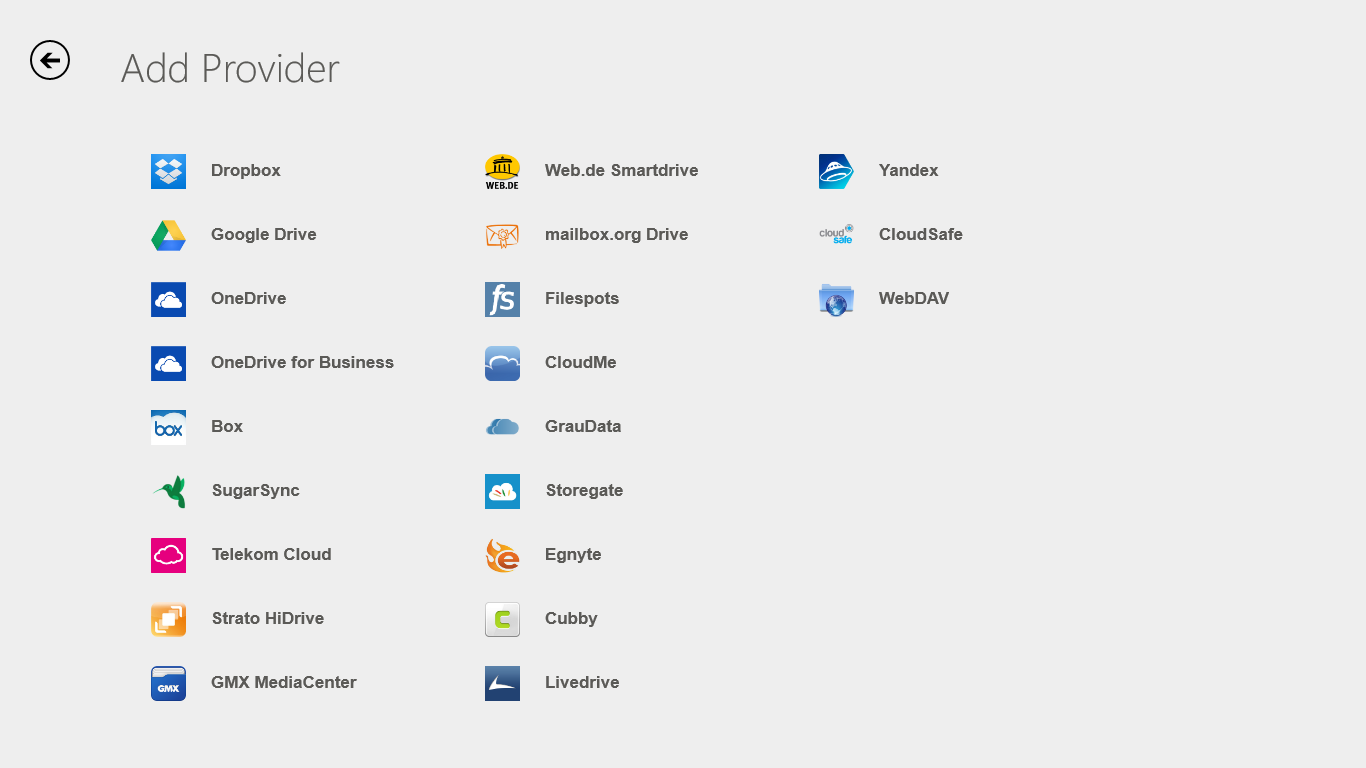Click the Filespots icon
Screen dimensions: 1366x768
pos(502,299)
